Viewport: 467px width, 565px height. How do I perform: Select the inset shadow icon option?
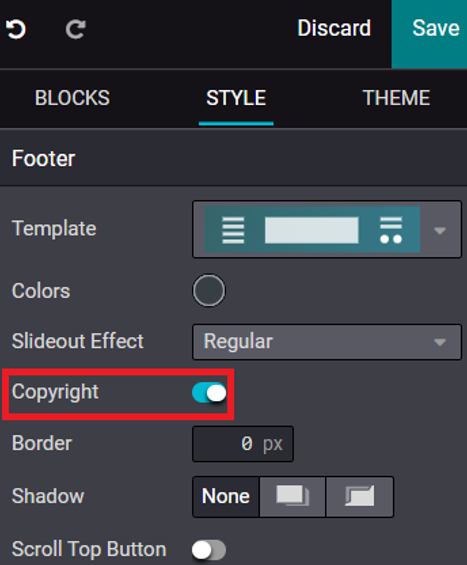click(359, 497)
